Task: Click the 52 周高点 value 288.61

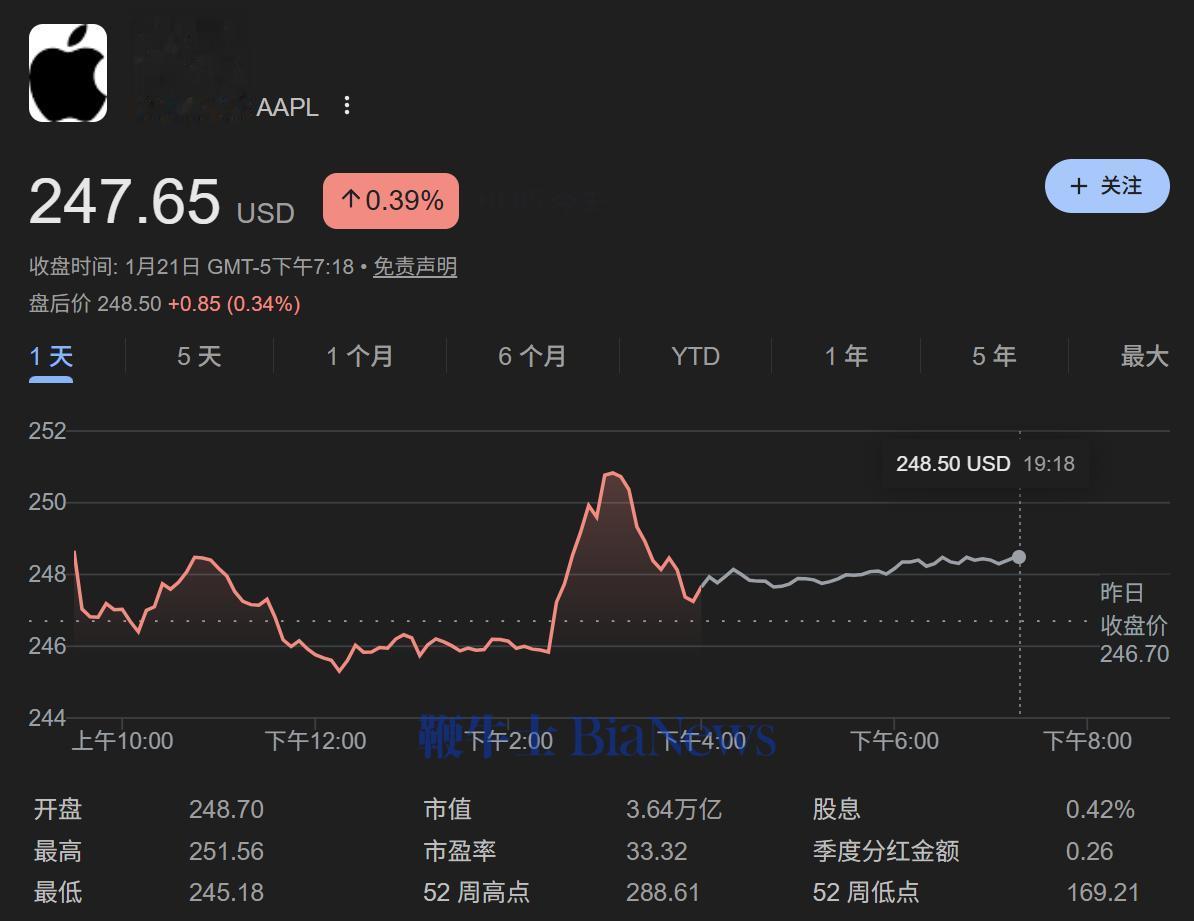Action: 662,892
